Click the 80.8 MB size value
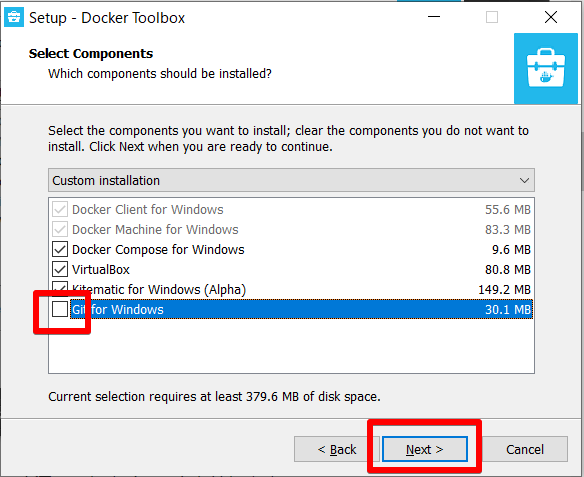The height and width of the screenshot is (477, 584). click(508, 269)
